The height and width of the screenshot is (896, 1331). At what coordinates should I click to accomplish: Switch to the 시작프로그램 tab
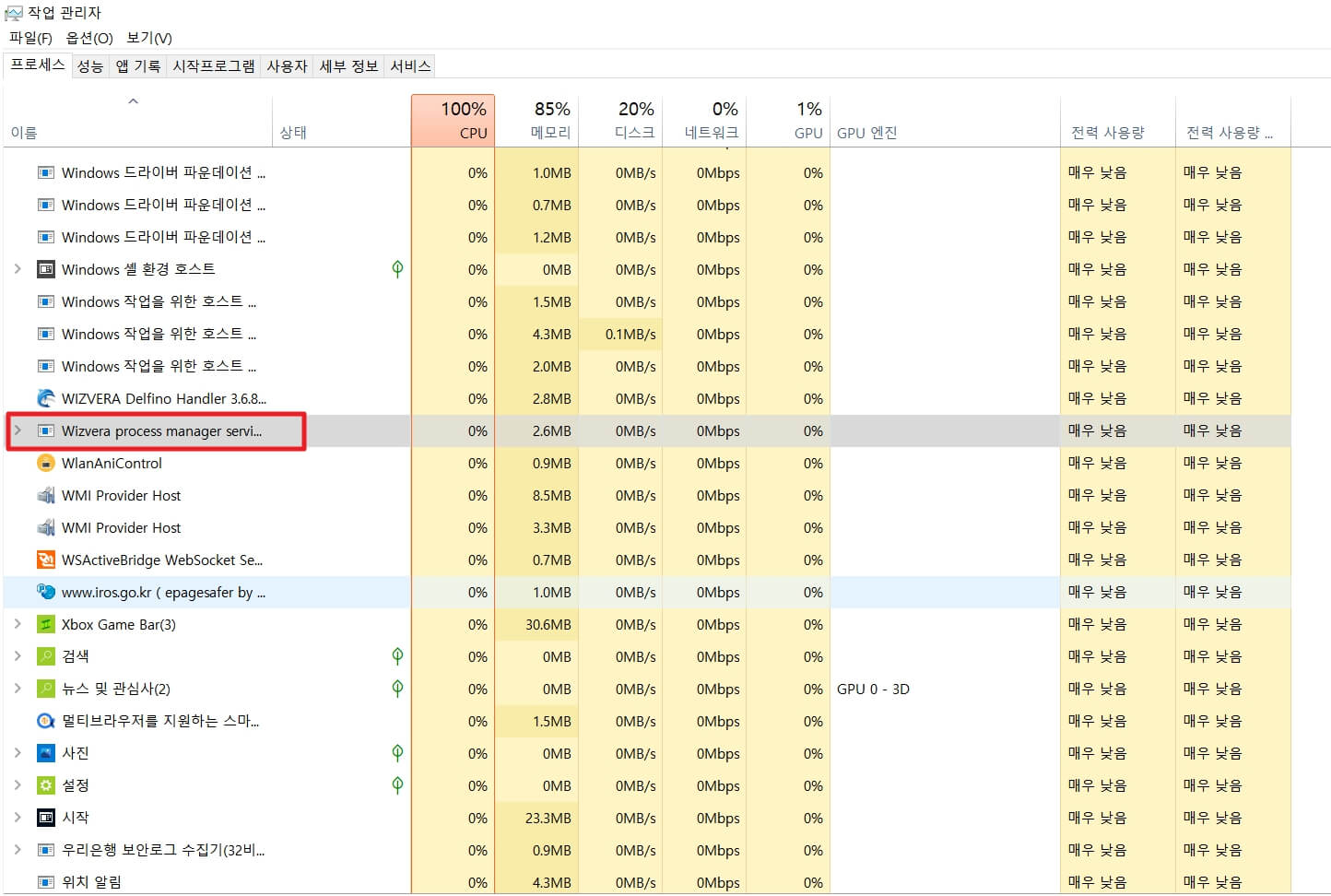[x=214, y=66]
